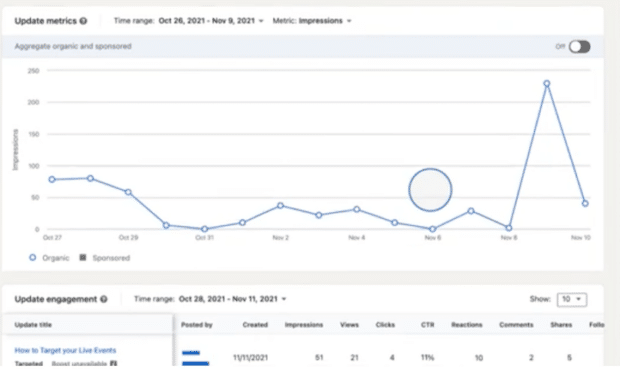The height and width of the screenshot is (372, 620).
Task: Click the Targeted label under the update title
Action: point(28,363)
